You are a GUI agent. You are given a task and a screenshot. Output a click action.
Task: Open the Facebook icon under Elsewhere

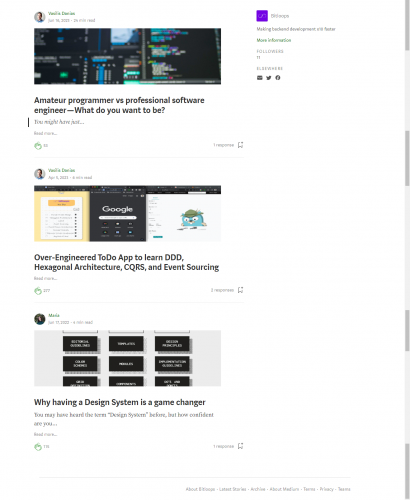(278, 78)
